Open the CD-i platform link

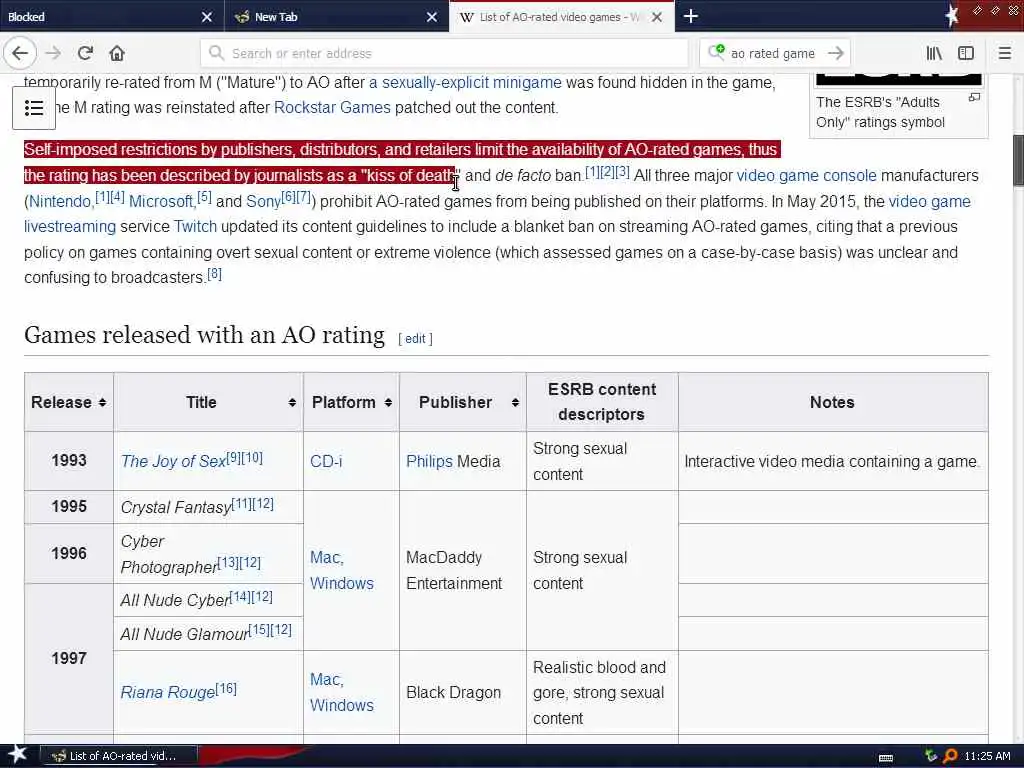[x=326, y=461]
